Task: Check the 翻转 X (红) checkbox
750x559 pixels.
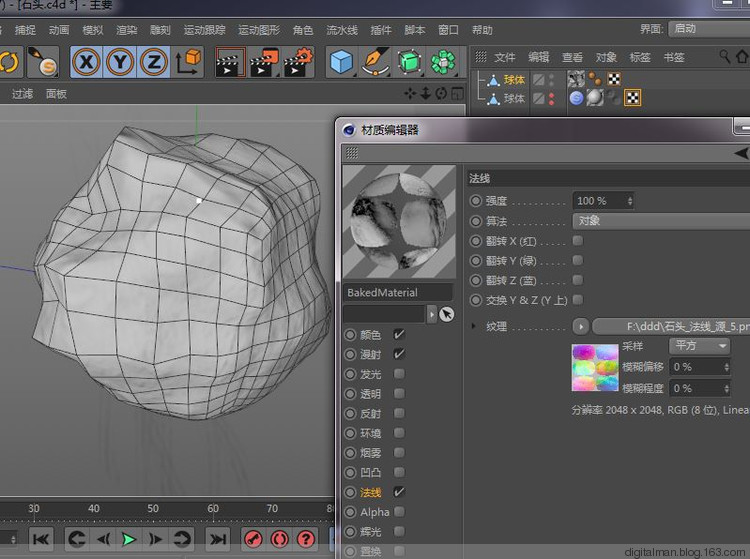Action: pyautogui.click(x=577, y=241)
